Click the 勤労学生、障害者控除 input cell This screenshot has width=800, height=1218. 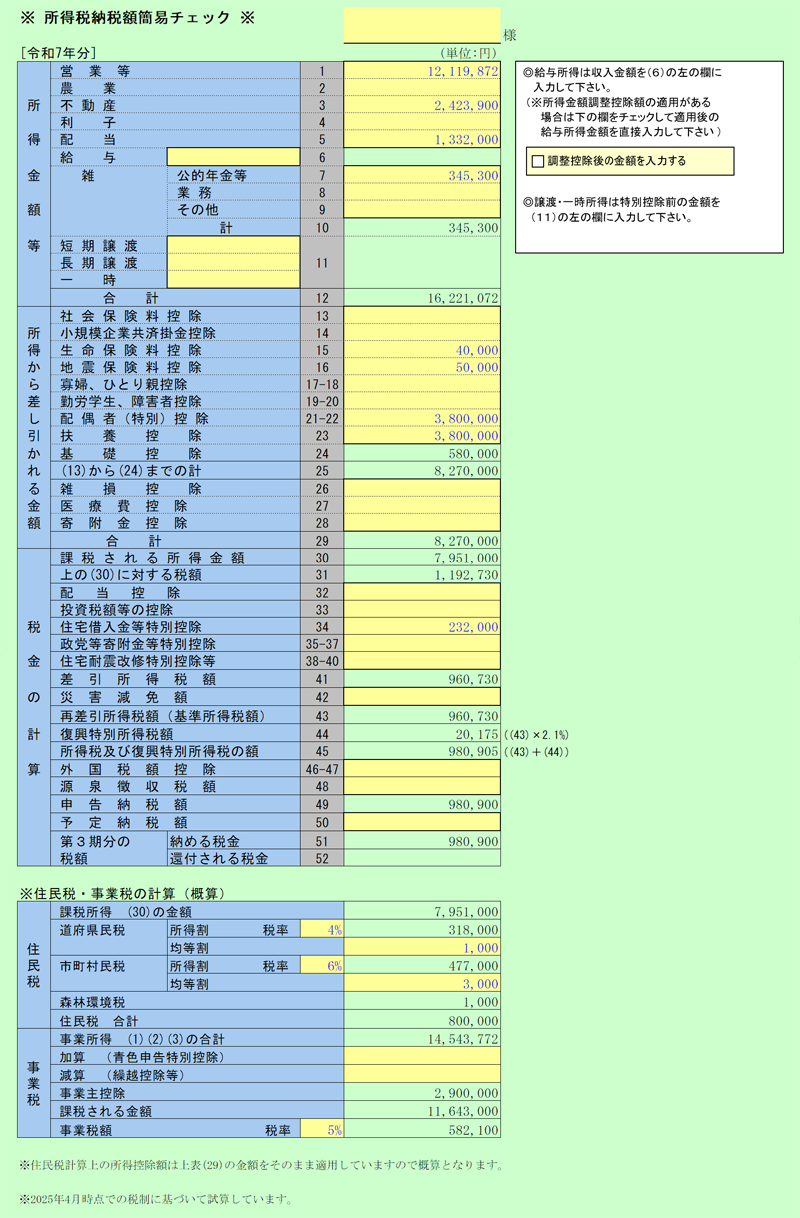(422, 402)
